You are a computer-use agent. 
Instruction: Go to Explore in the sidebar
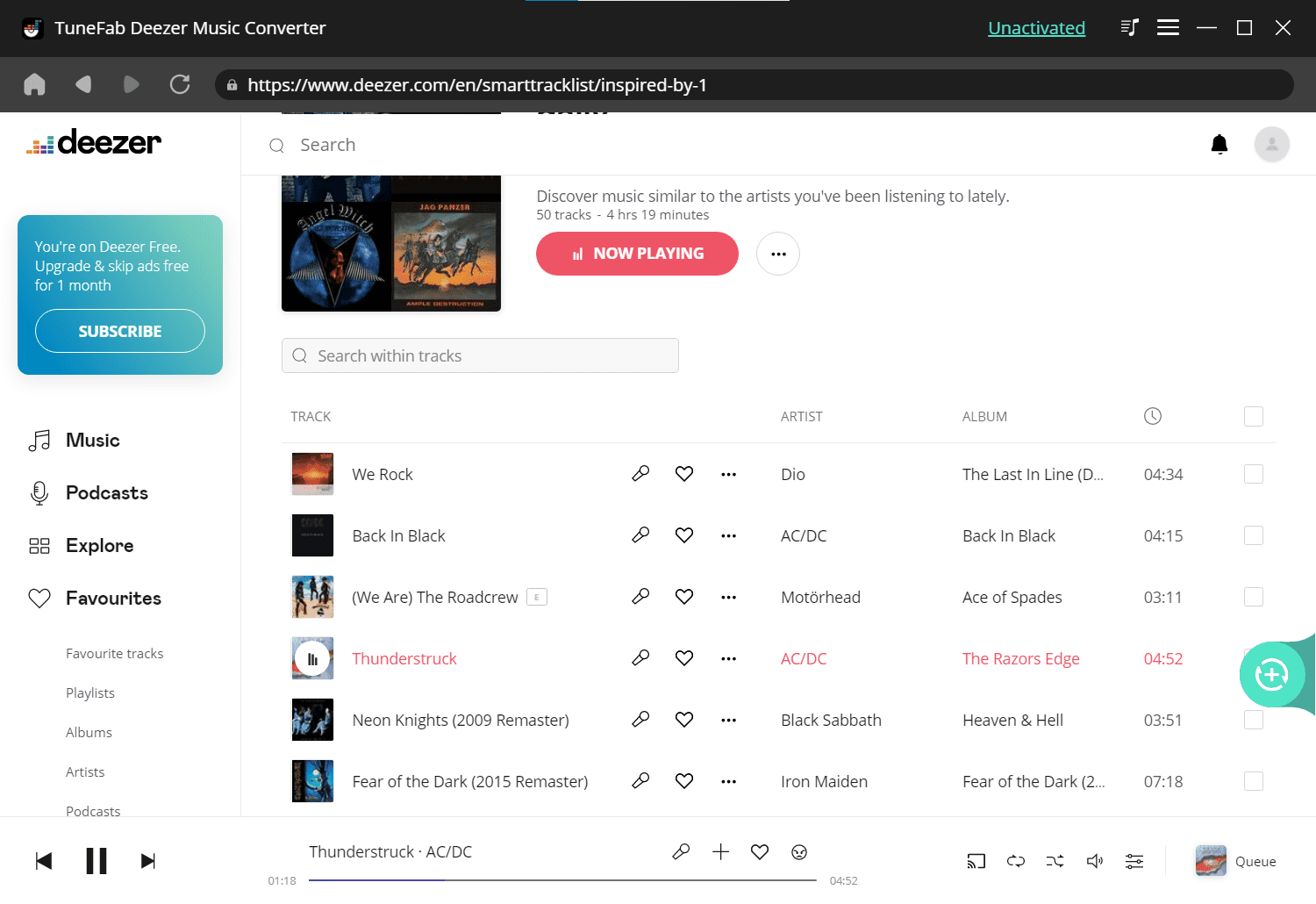(99, 545)
